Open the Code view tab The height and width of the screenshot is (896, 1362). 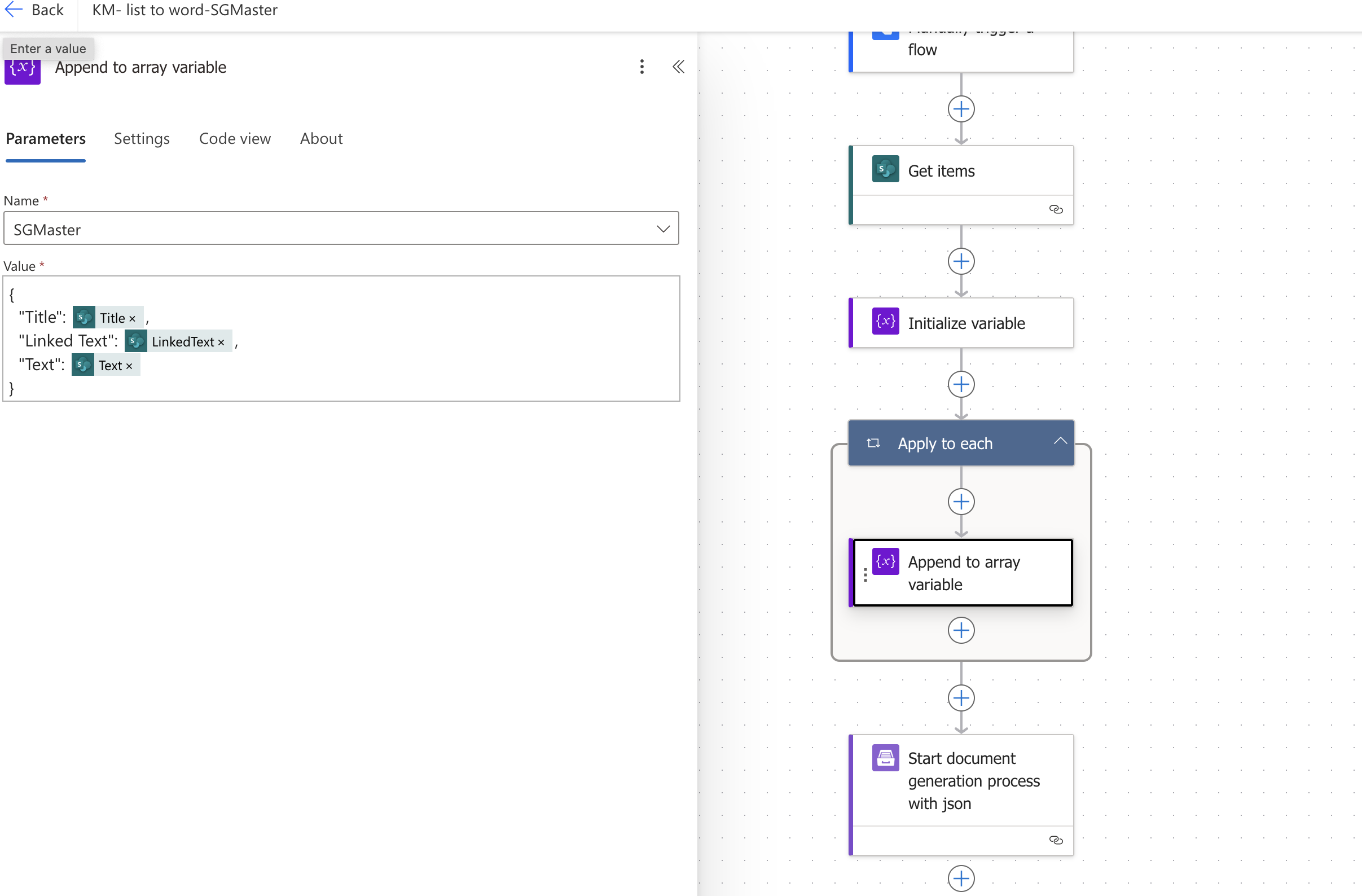[235, 138]
